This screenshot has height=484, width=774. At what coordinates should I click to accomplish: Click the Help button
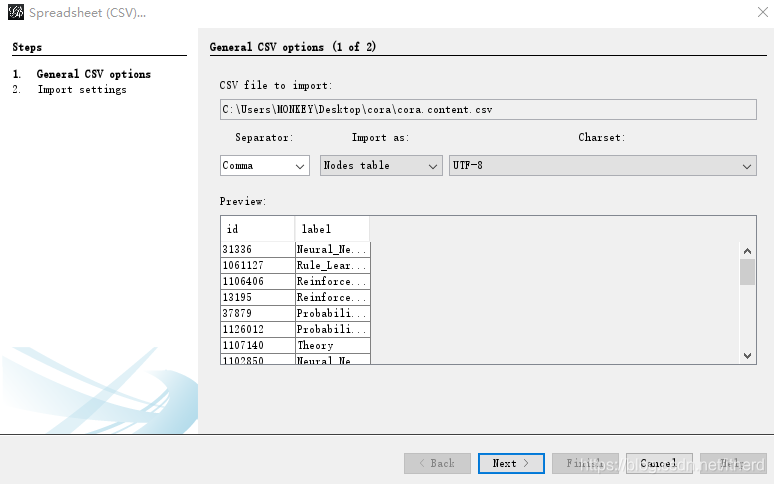733,463
